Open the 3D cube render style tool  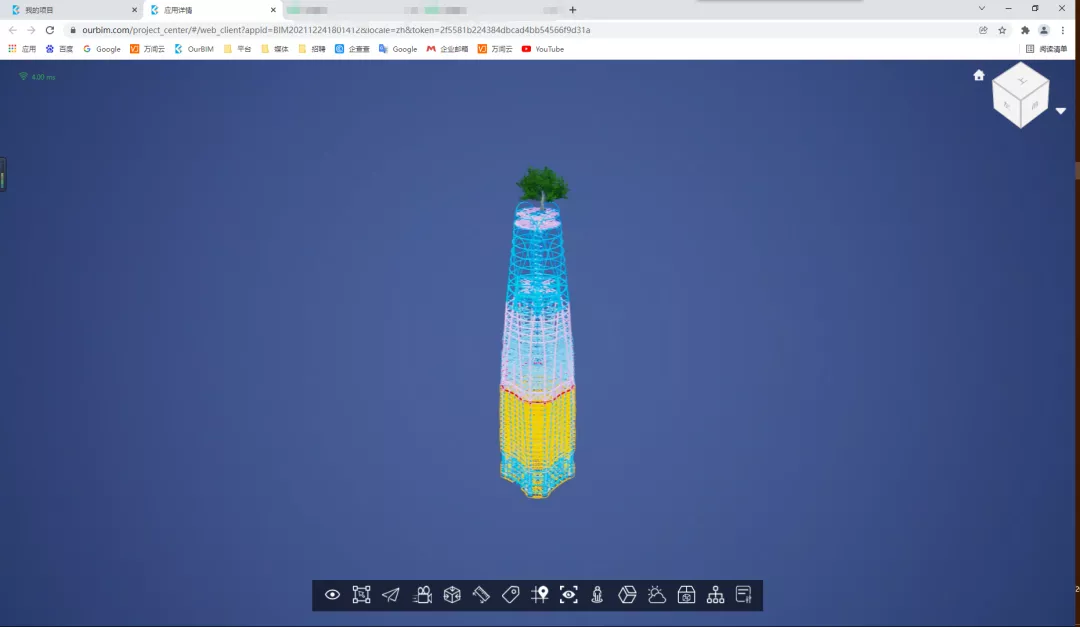point(627,595)
